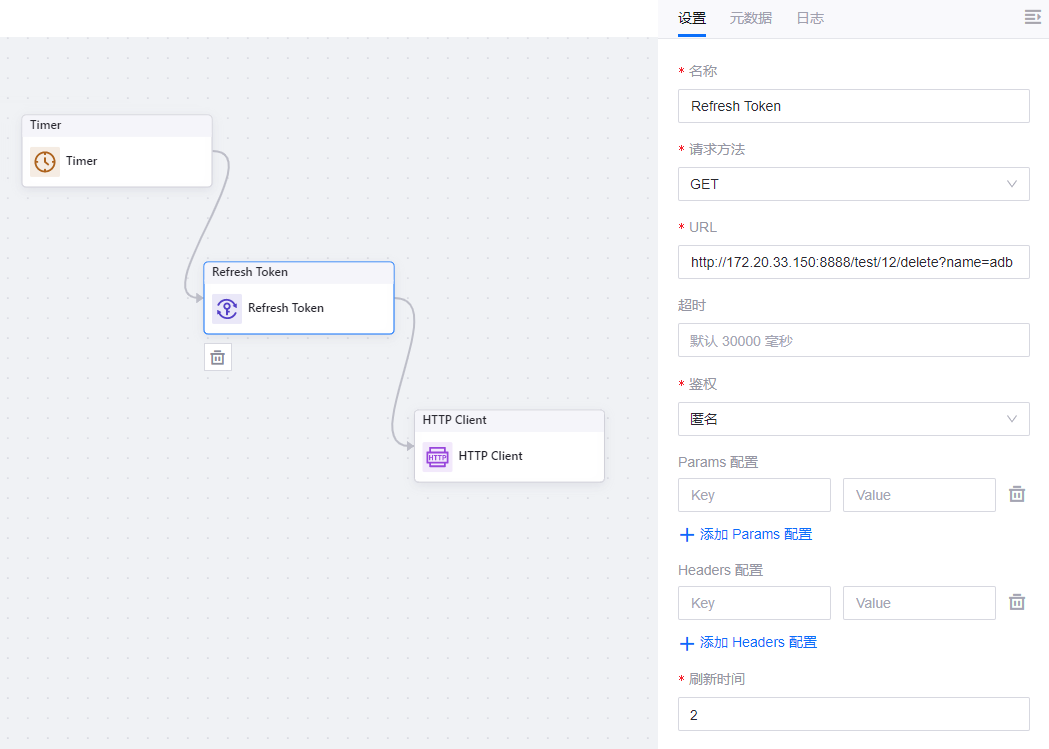The width and height of the screenshot is (1049, 749).
Task: Open the 请求方法 GET dropdown
Action: click(x=853, y=184)
